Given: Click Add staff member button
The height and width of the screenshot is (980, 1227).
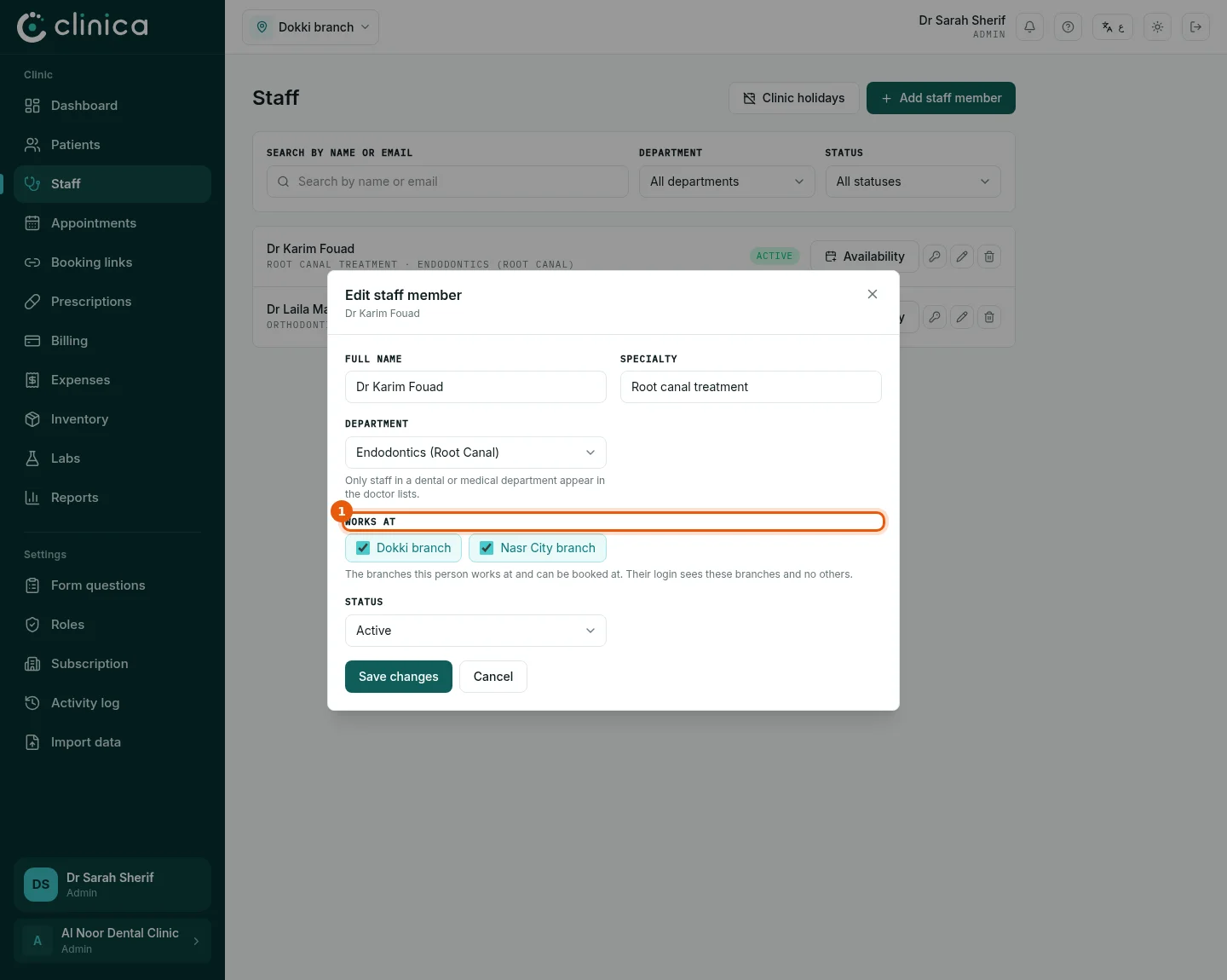Looking at the screenshot, I should click(941, 98).
